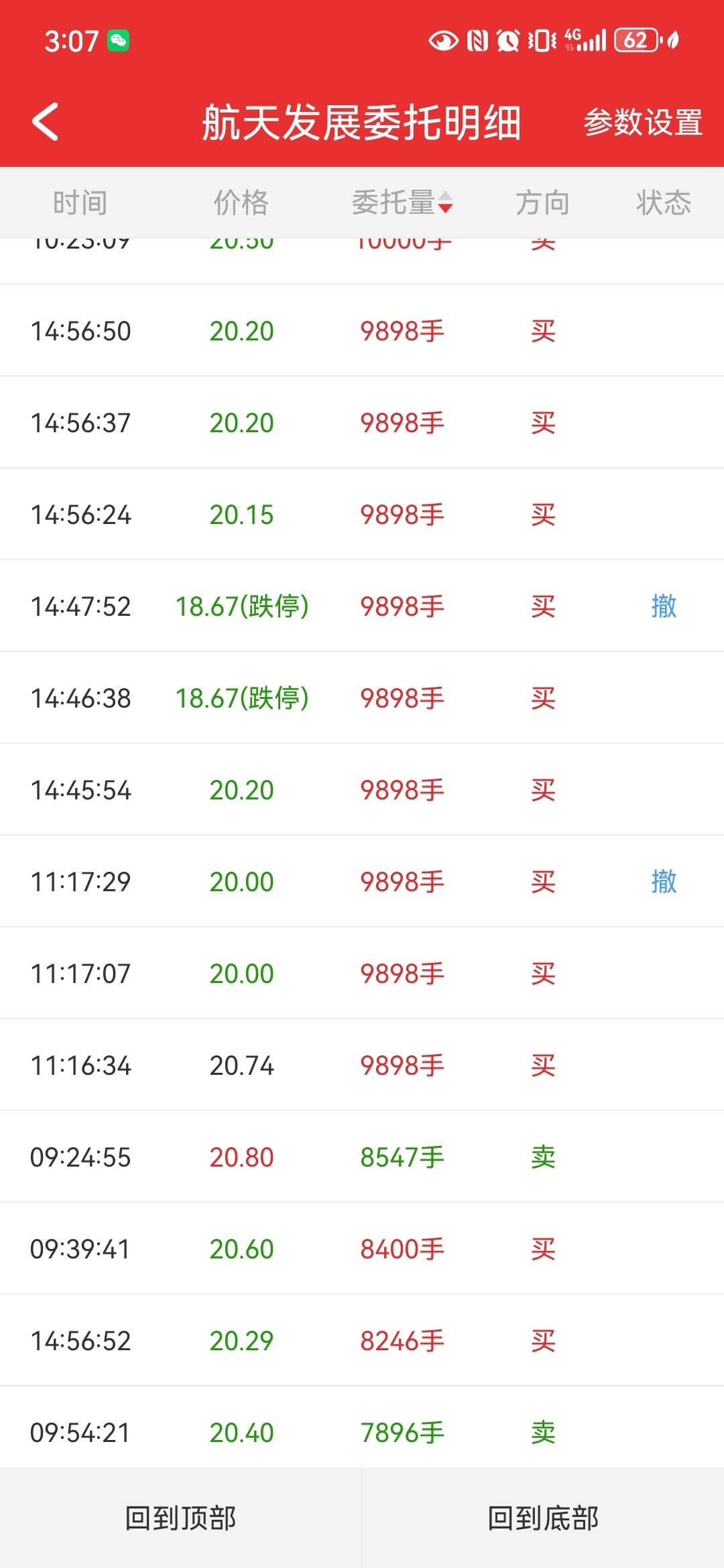Image resolution: width=724 pixels, height=1568 pixels.
Task: Tap the vibrate mode status icon
Action: tap(542, 41)
